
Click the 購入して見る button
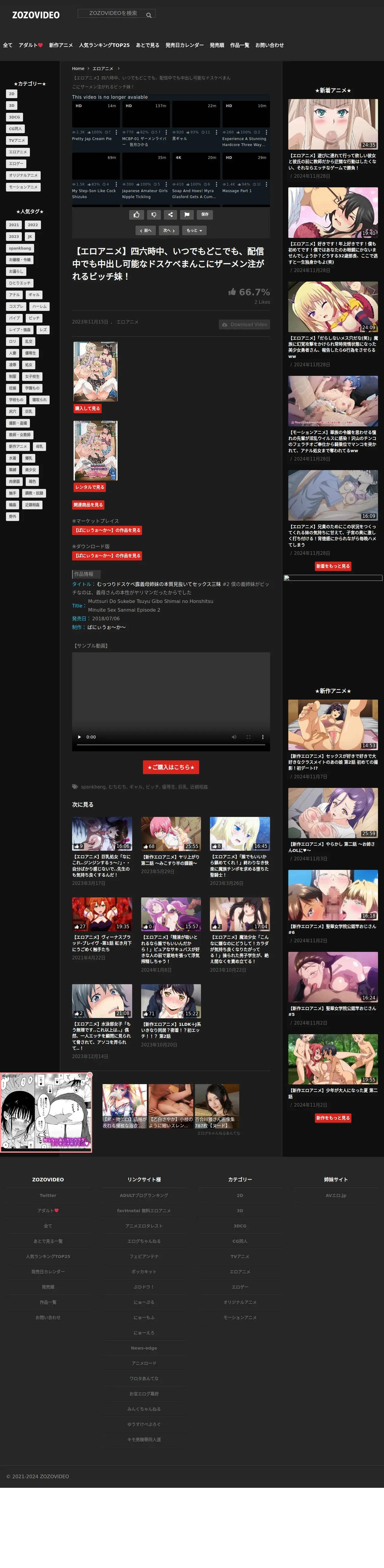[x=88, y=408]
